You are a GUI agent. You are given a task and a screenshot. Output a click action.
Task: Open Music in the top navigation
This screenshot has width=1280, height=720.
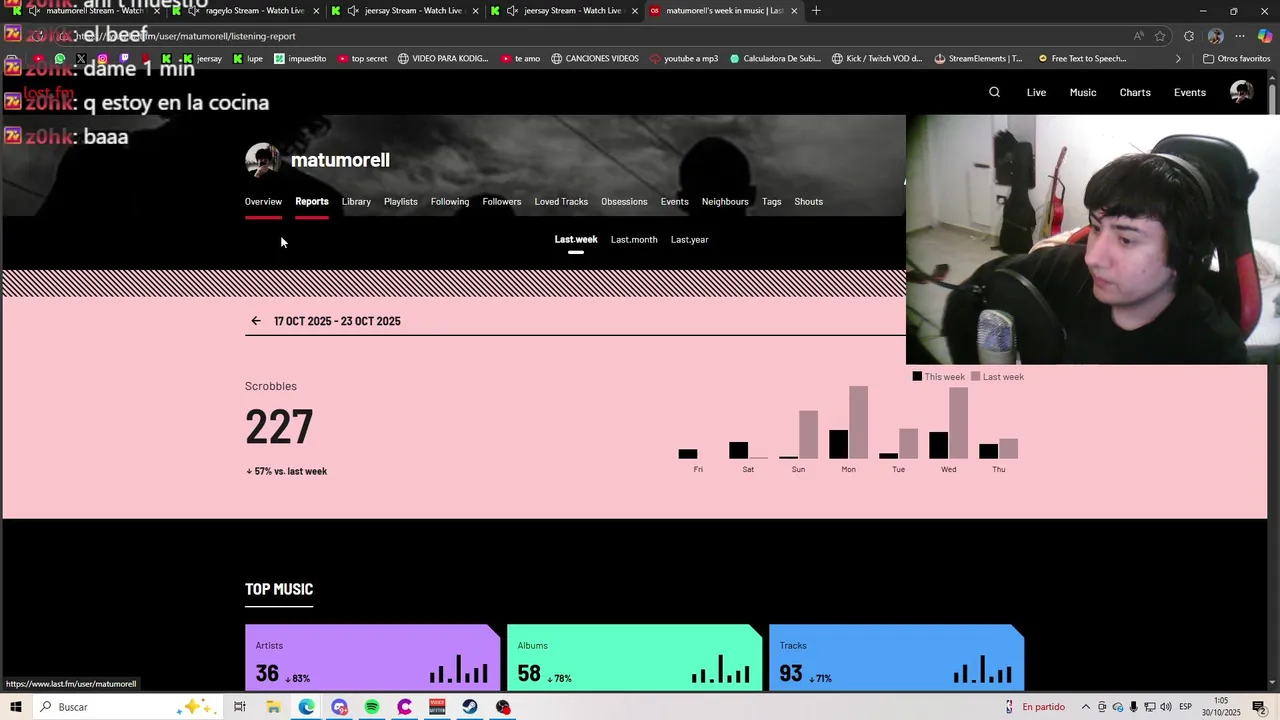1083,92
